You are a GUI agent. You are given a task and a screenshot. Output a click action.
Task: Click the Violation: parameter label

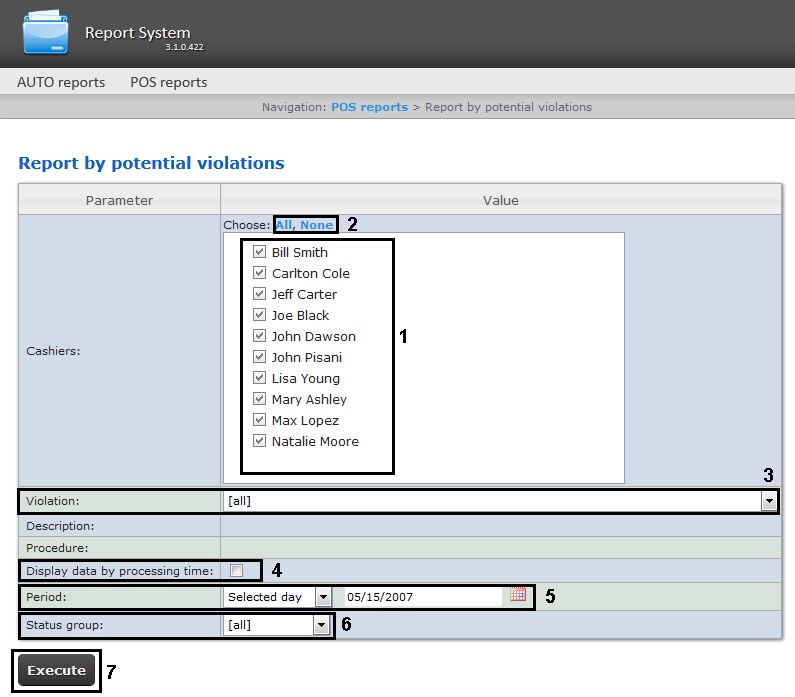tap(52, 501)
